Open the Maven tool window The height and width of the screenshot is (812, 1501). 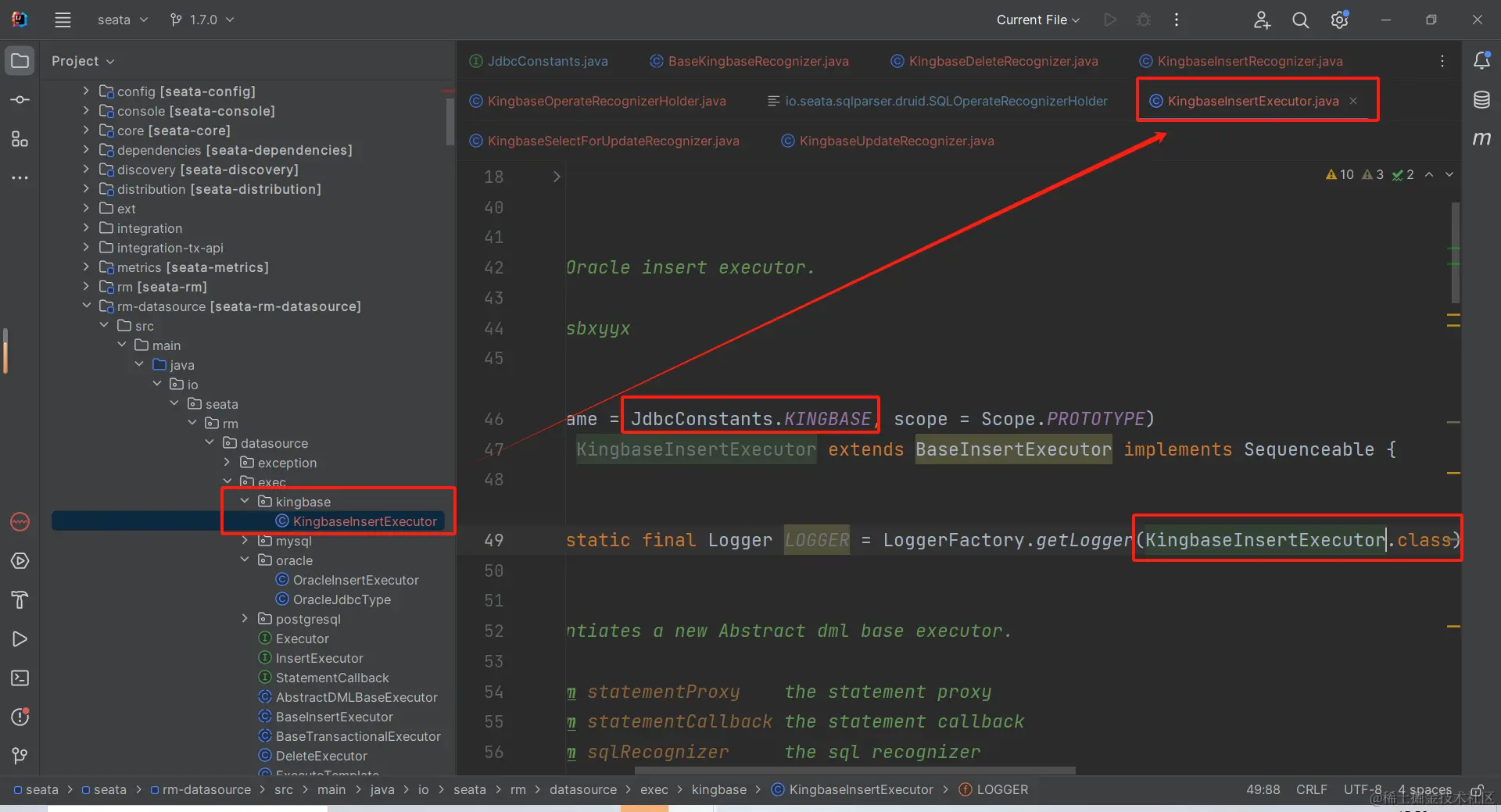[1481, 139]
